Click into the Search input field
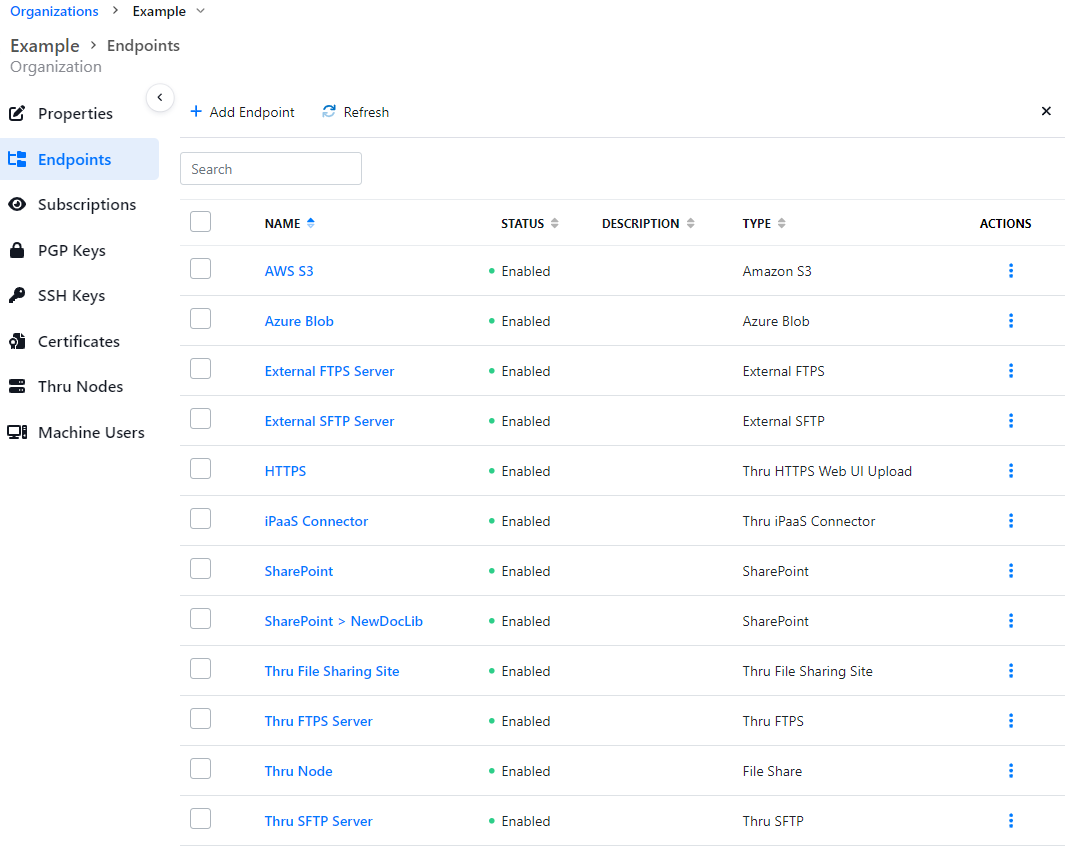 tap(271, 169)
